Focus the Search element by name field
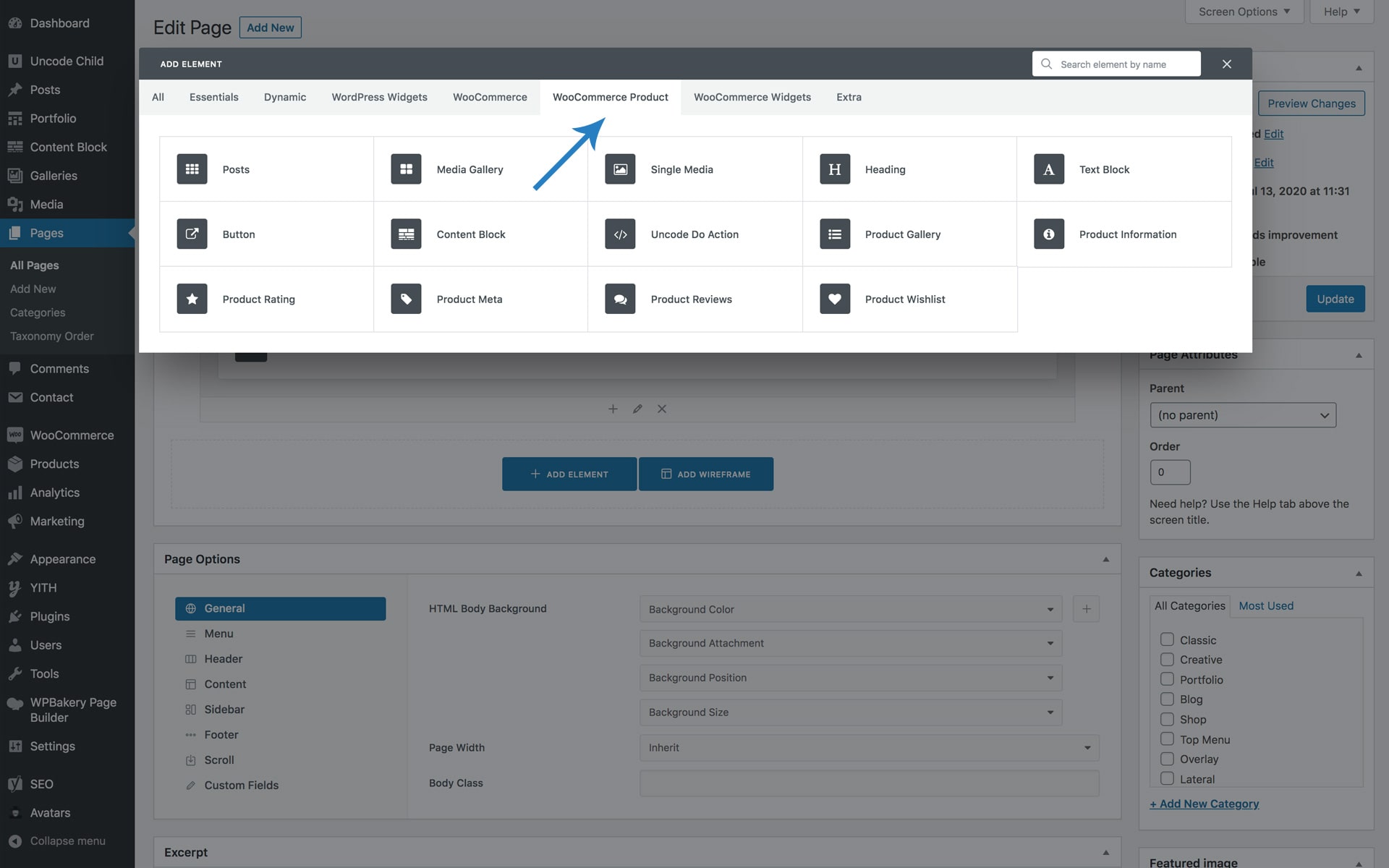1389x868 pixels. coord(1125,64)
